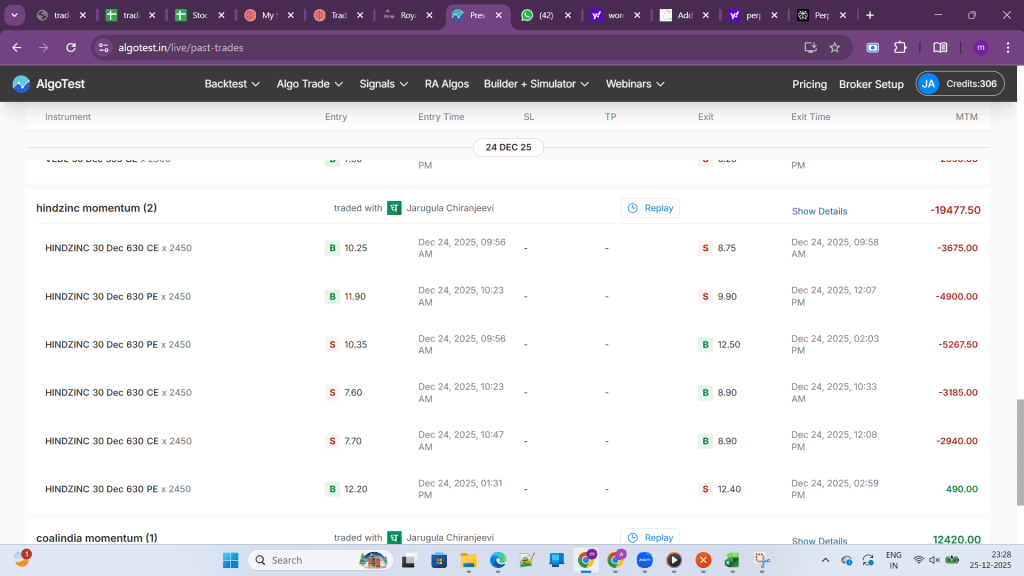Click the JA profile avatar
1024x576 pixels.
tap(929, 84)
